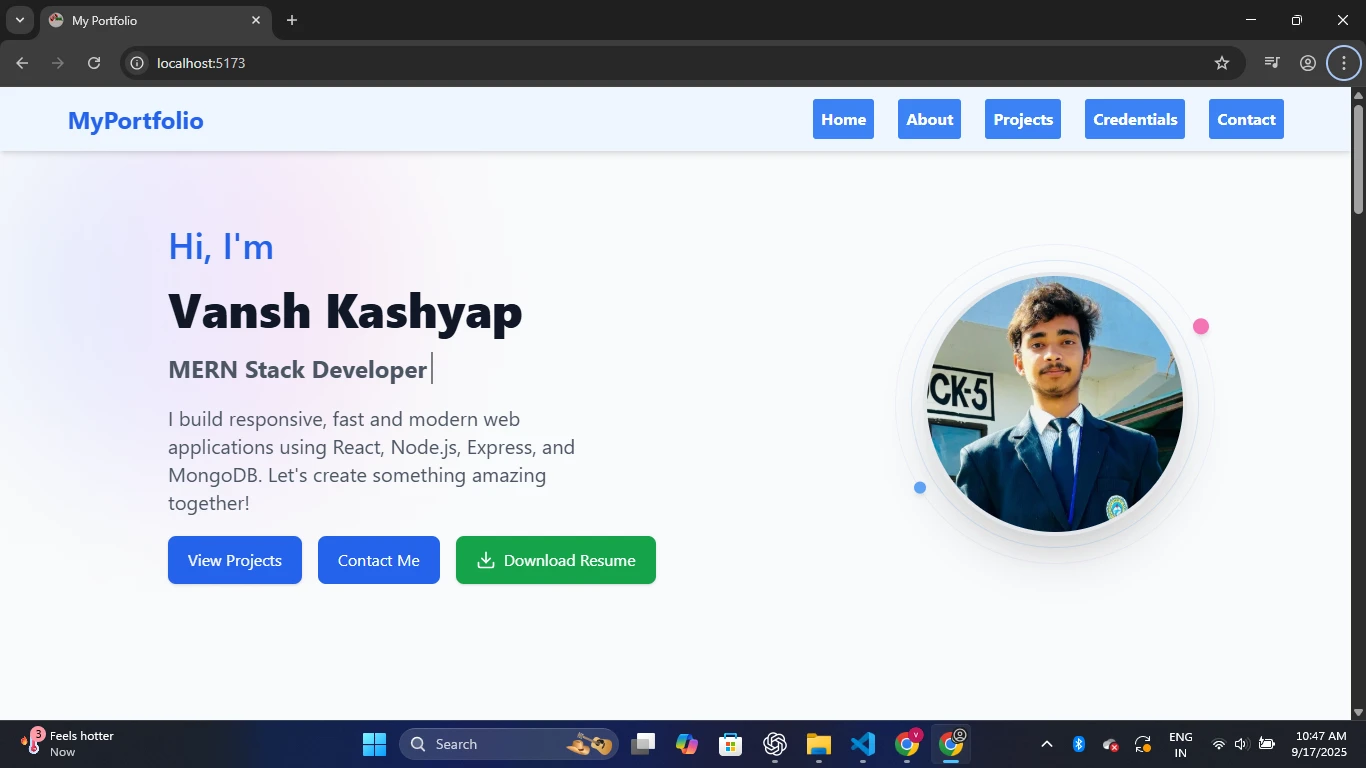This screenshot has width=1366, height=768.
Task: Open the volume icon in system tray
Action: 1242,744
